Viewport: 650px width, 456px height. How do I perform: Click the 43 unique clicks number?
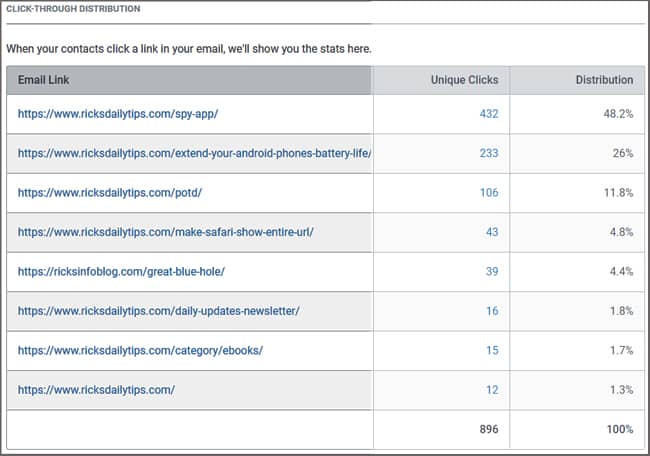(x=492, y=232)
